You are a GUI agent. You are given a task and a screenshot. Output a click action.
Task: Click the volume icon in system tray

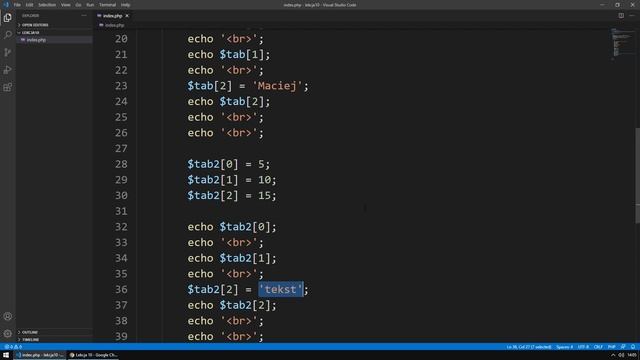[x=621, y=355]
